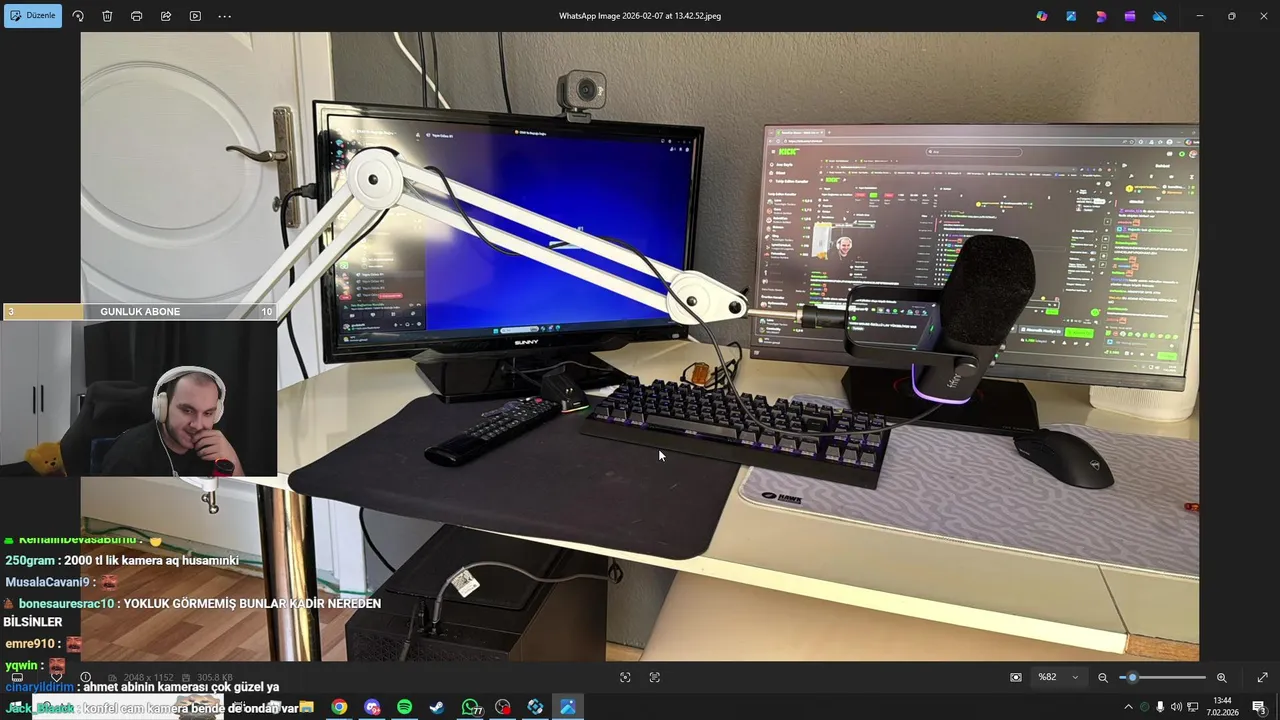Click the zoom slider handle
This screenshot has height=720, width=1280.
click(1132, 677)
